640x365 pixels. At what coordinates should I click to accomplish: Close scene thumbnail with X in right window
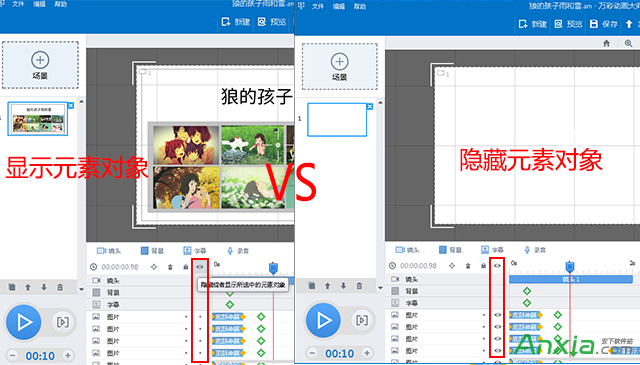[370, 106]
